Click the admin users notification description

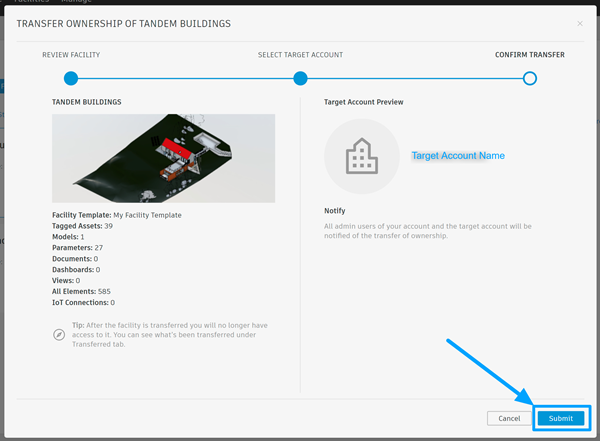pos(428,231)
